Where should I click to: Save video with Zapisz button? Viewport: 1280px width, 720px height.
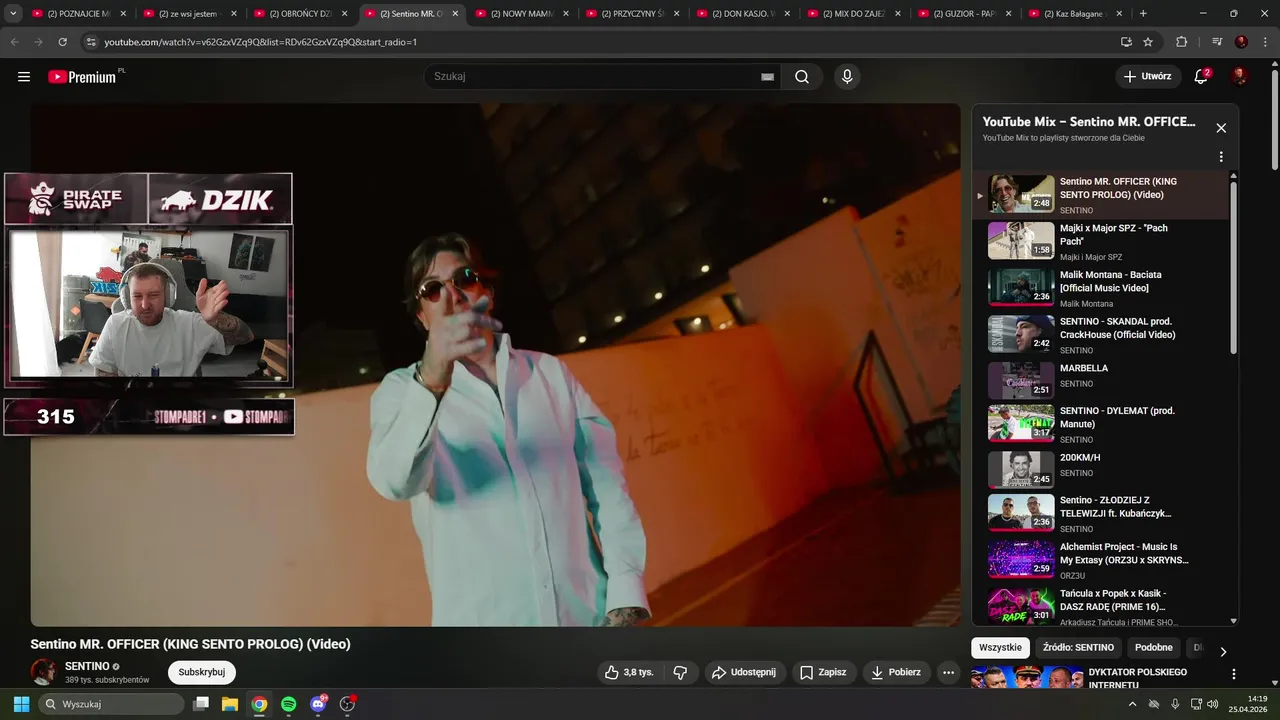coord(824,672)
